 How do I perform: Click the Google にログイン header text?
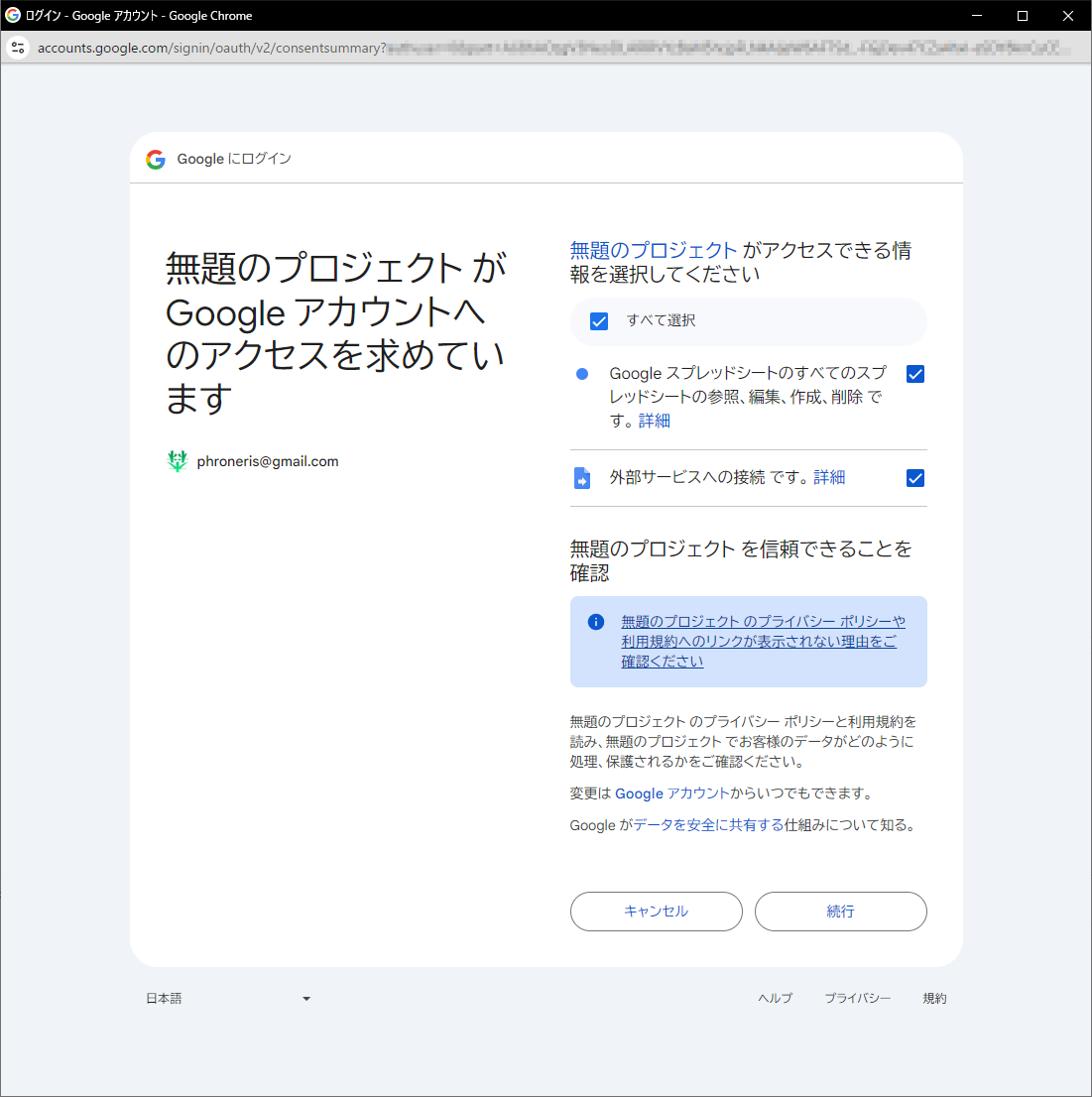pyautogui.click(x=234, y=160)
